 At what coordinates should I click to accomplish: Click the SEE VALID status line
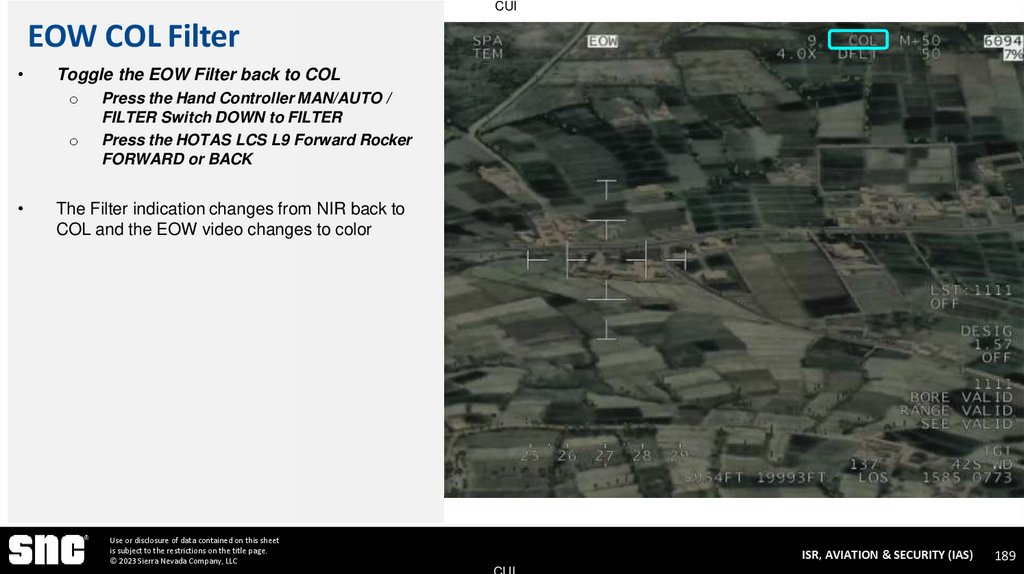967,424
